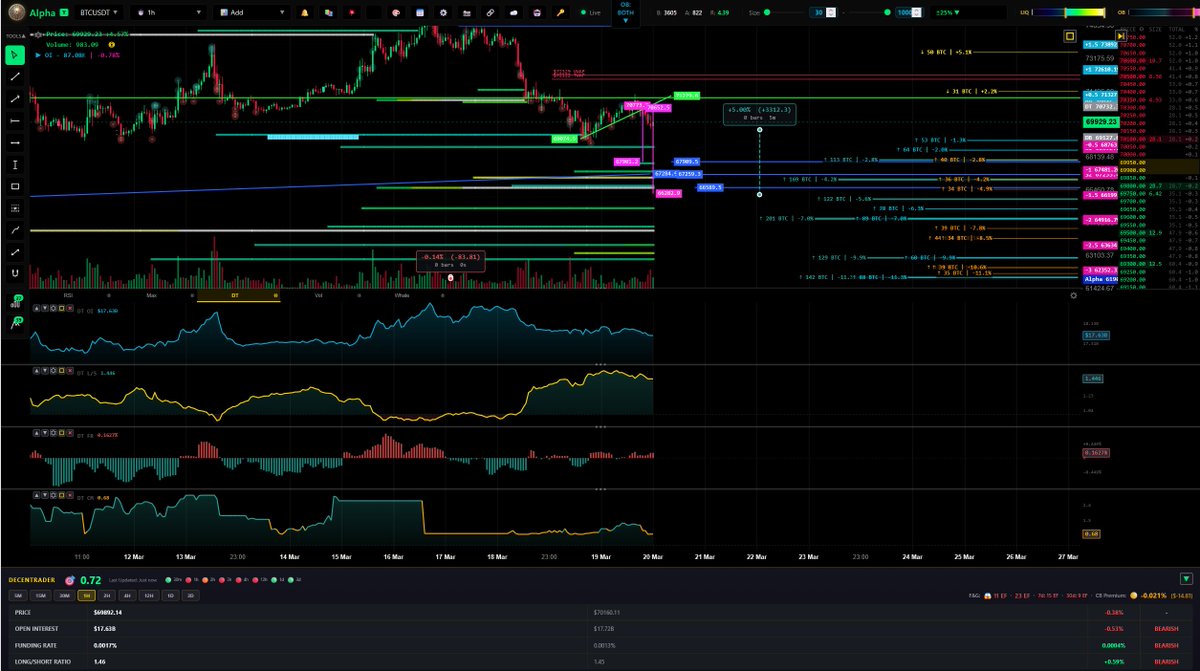The width and height of the screenshot is (1200, 671).
Task: Open the Add indicator dropdown
Action: coord(252,13)
